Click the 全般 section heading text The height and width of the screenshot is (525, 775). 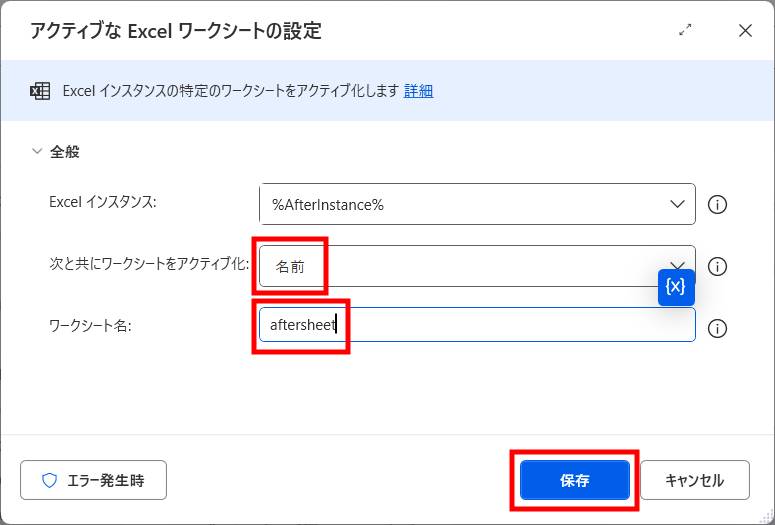65,151
